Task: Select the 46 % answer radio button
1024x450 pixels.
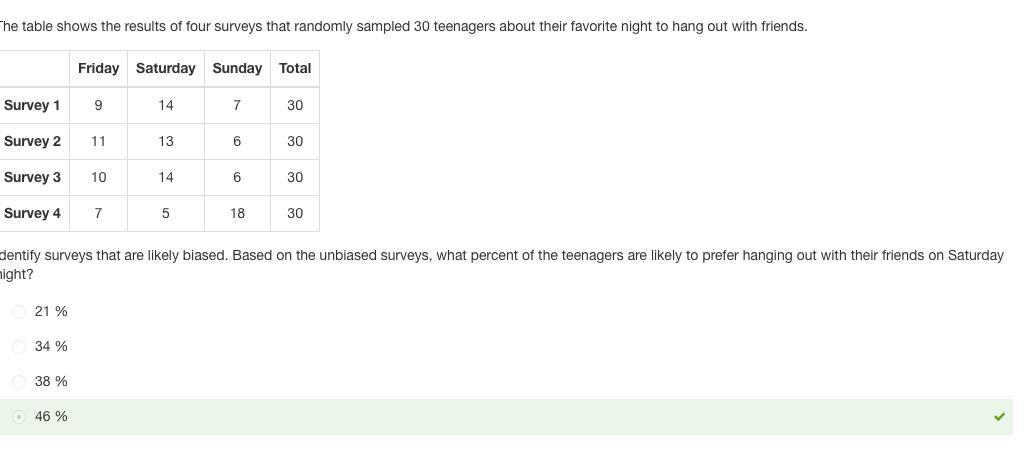Action: point(19,417)
